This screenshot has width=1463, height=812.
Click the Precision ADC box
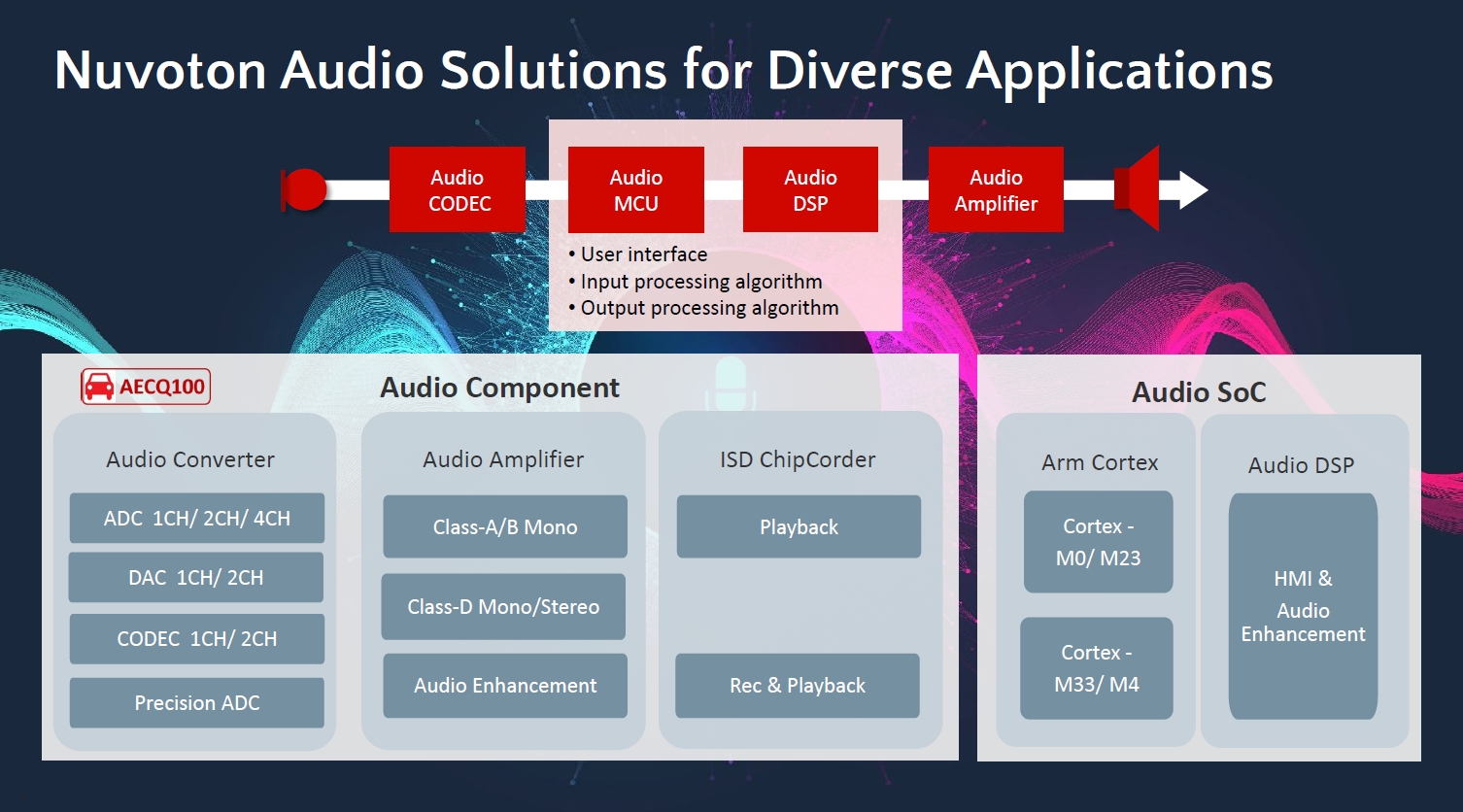pos(197,702)
